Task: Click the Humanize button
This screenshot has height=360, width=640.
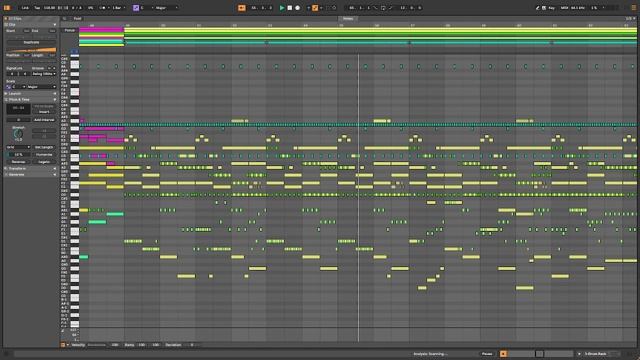Action: click(x=44, y=155)
